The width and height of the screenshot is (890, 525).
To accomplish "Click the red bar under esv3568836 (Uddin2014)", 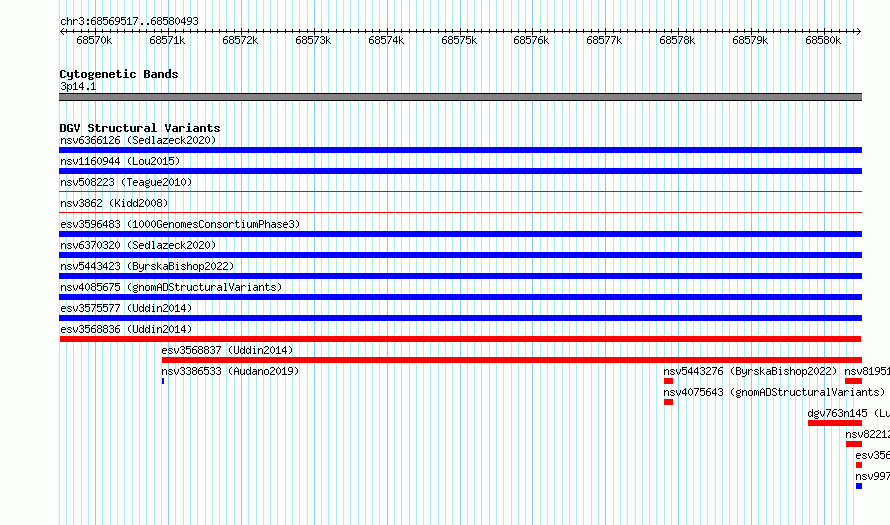I will (460, 339).
